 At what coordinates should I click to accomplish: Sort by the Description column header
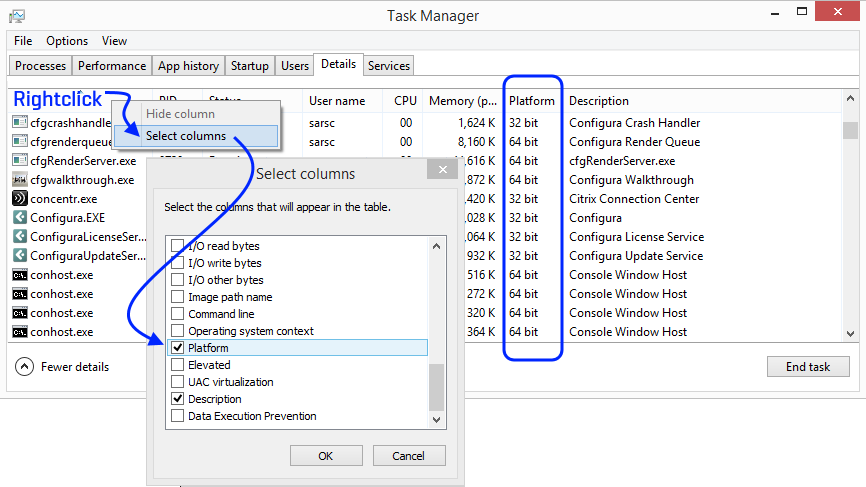[x=599, y=101]
